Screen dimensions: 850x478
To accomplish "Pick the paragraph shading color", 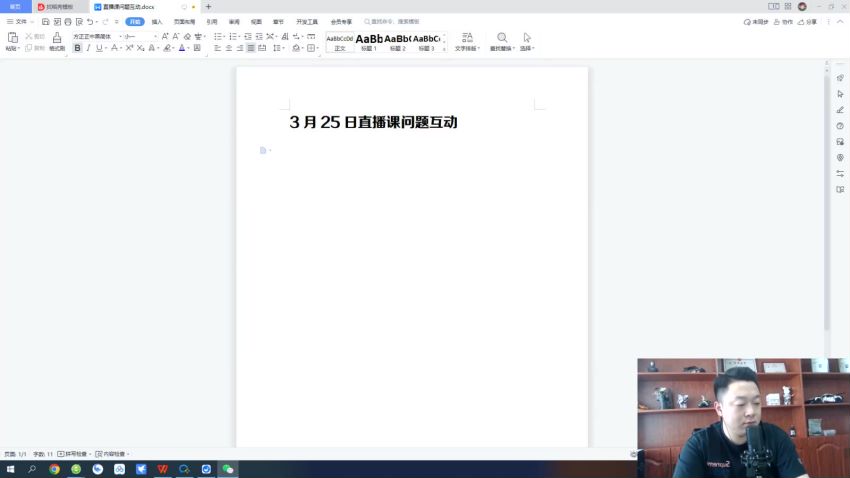I will (296, 48).
